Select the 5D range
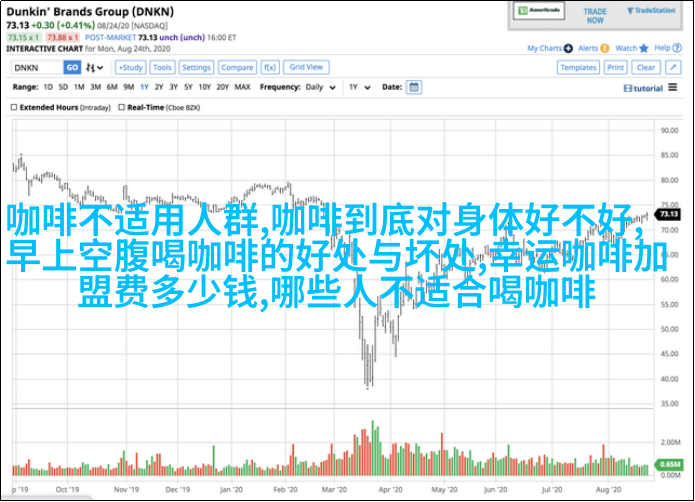This screenshot has height=502, width=695. [63, 87]
